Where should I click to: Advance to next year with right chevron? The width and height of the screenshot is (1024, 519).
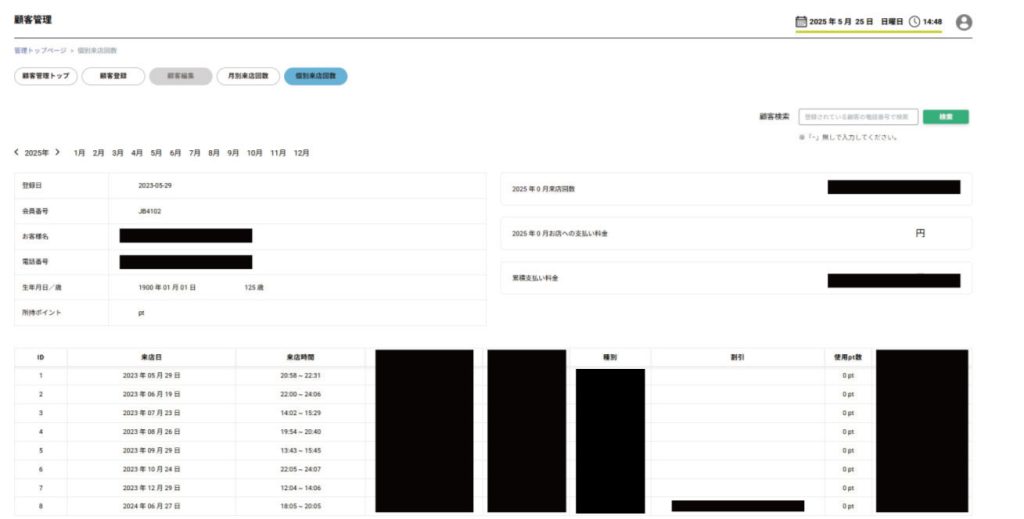tap(58, 152)
